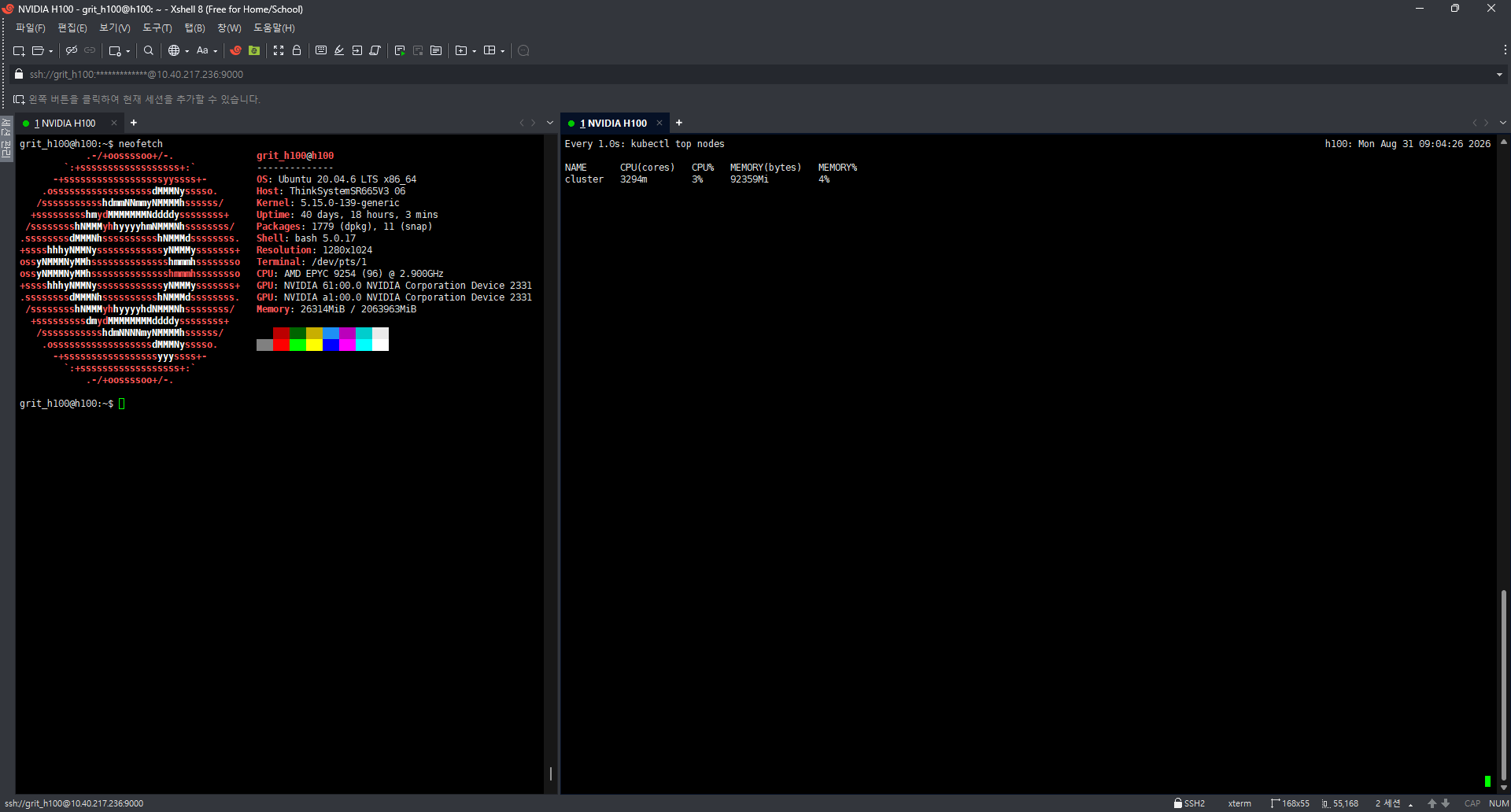Viewport: 1511px width, 812px height.
Task: Expand the open session dropdown arrow
Action: 51,51
